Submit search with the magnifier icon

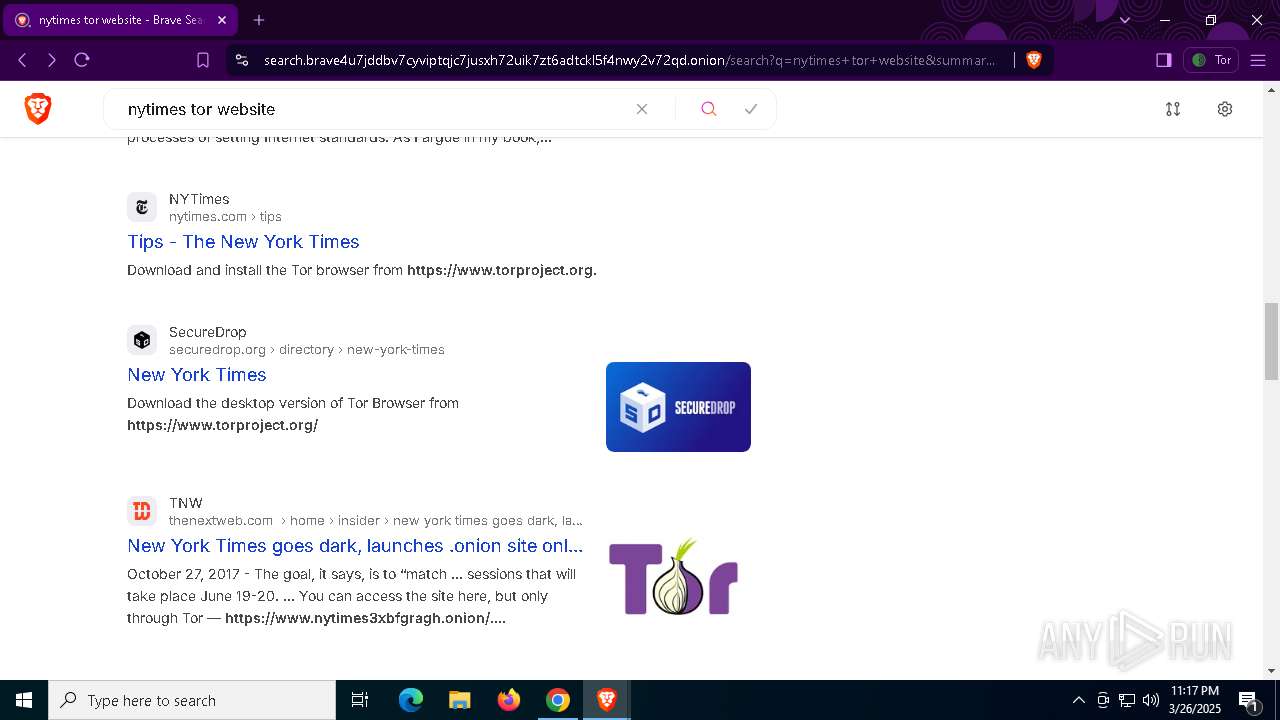(x=709, y=109)
